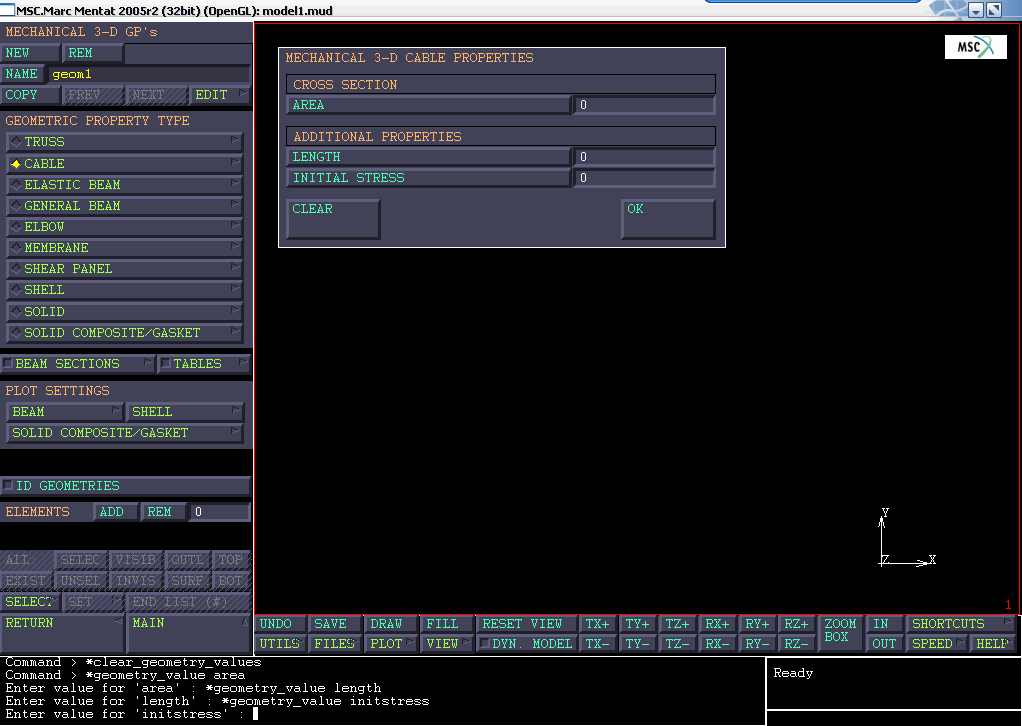Image resolution: width=1022 pixels, height=726 pixels.
Task: Choose ELASTIC BEAM property type
Action: (124, 185)
